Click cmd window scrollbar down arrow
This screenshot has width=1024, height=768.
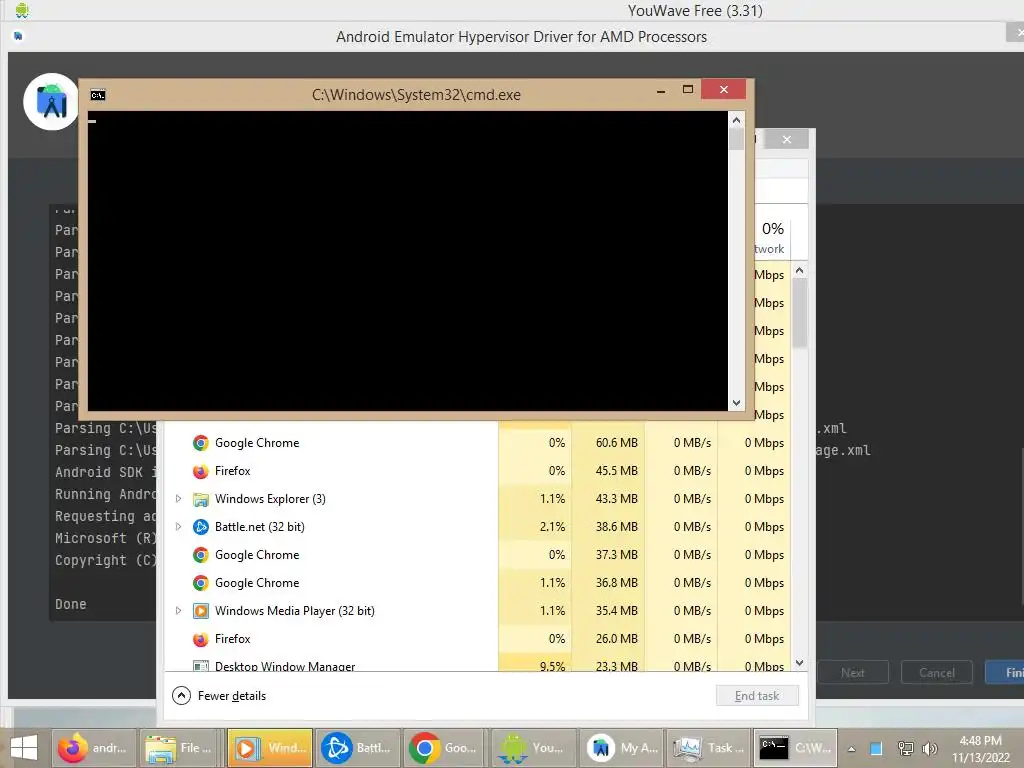736,403
